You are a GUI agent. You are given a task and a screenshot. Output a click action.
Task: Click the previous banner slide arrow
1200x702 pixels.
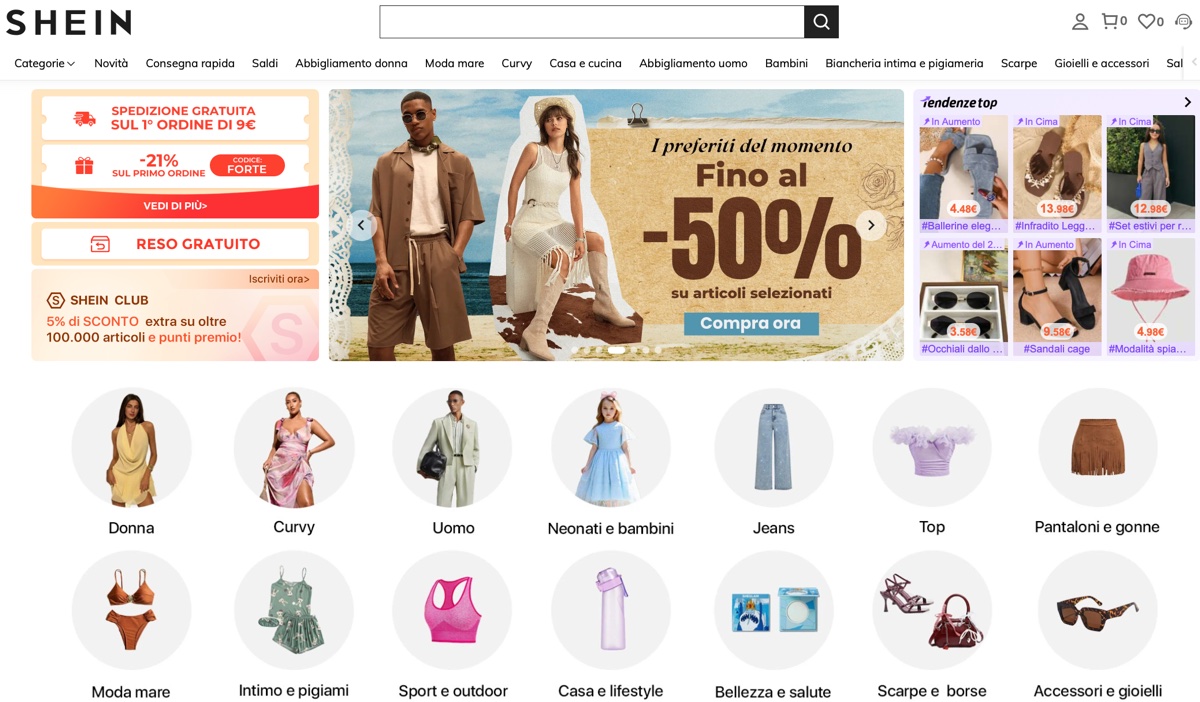click(361, 225)
